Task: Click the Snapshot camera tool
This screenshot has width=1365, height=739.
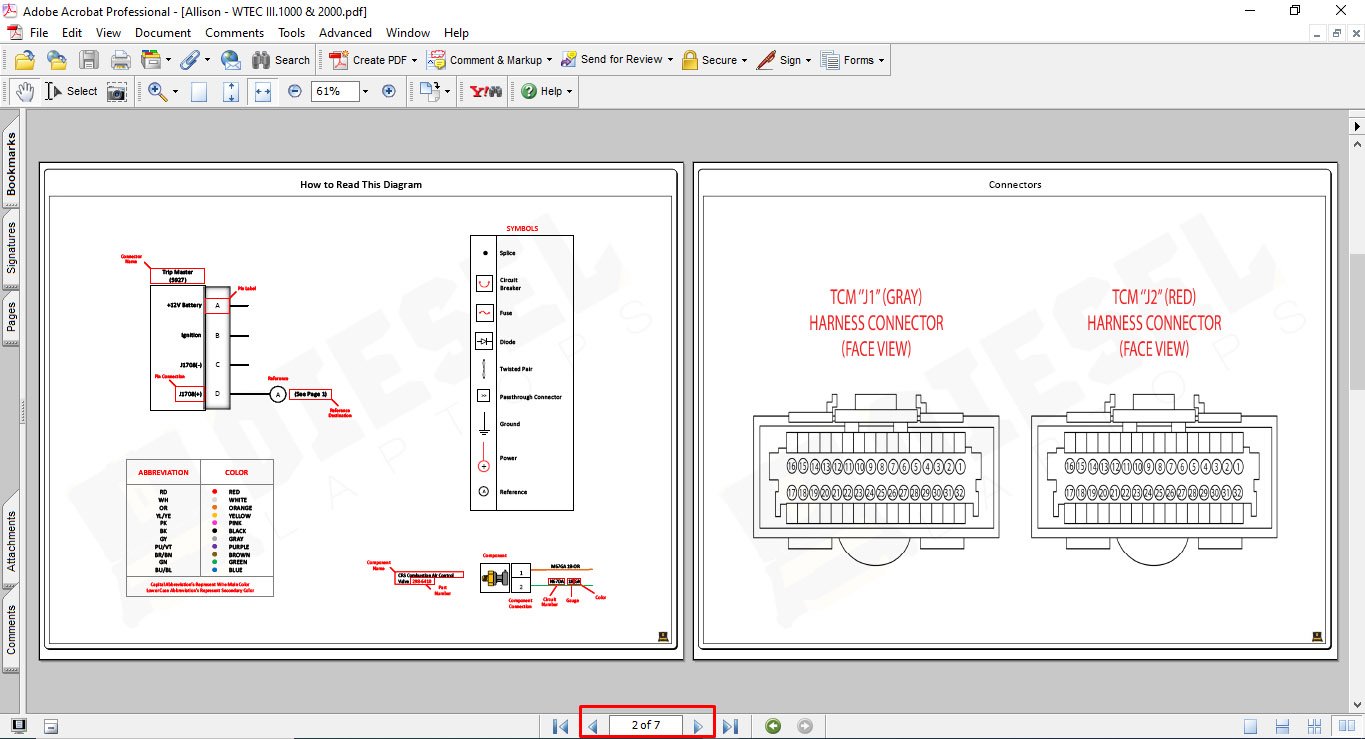Action: (117, 91)
